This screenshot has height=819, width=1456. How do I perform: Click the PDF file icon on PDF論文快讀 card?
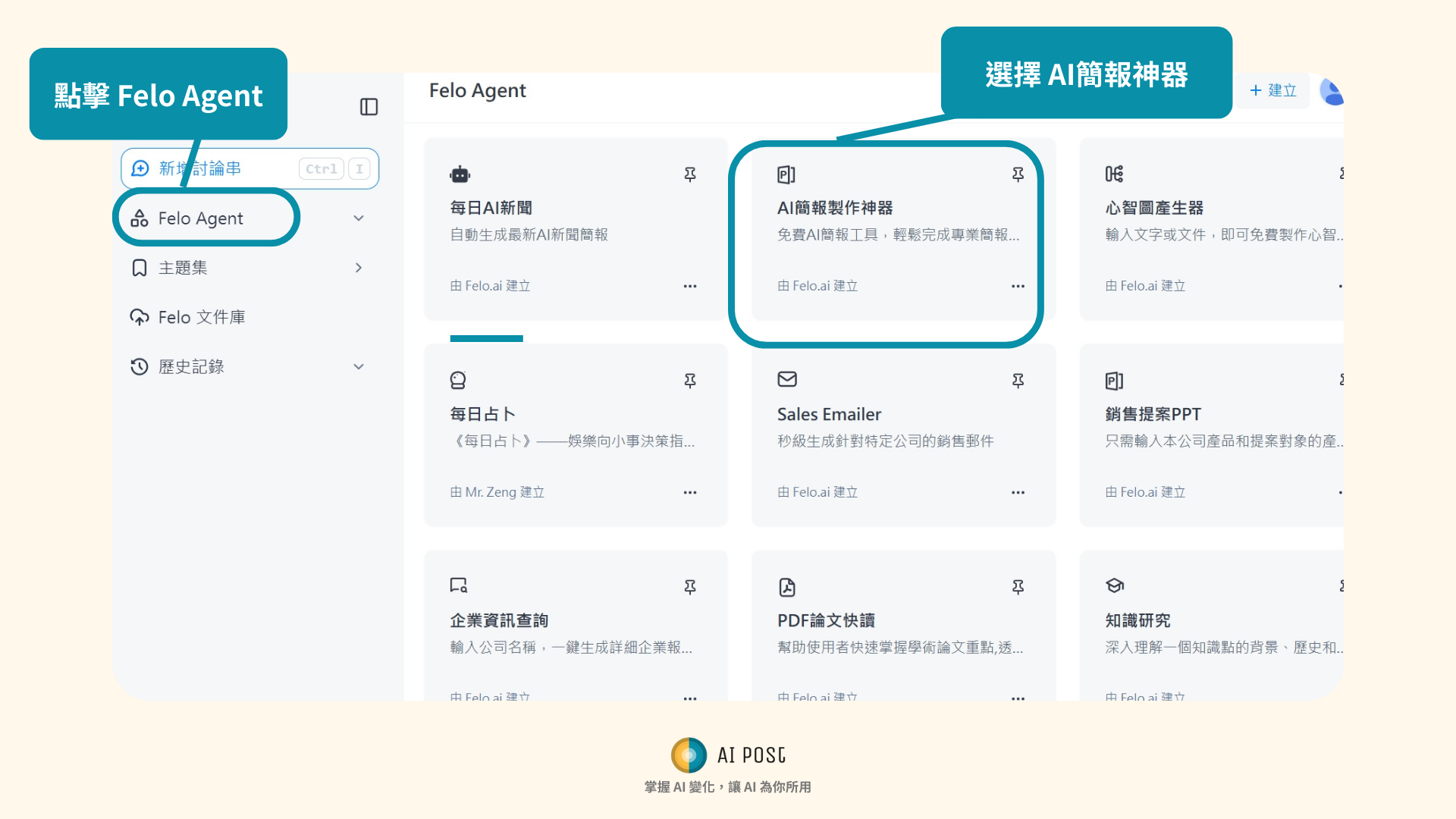click(787, 587)
